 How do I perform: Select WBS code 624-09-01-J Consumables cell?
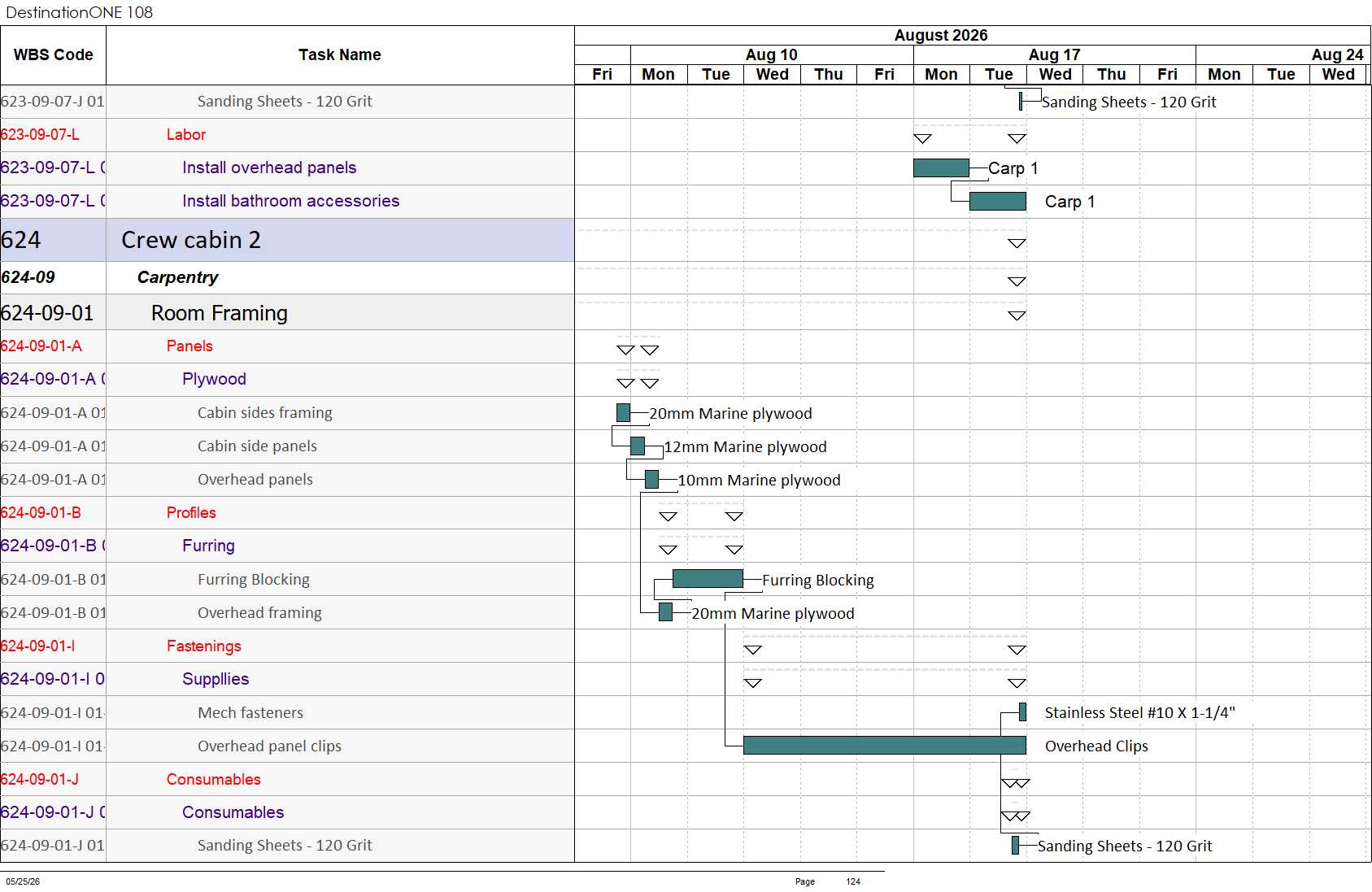pos(53,780)
